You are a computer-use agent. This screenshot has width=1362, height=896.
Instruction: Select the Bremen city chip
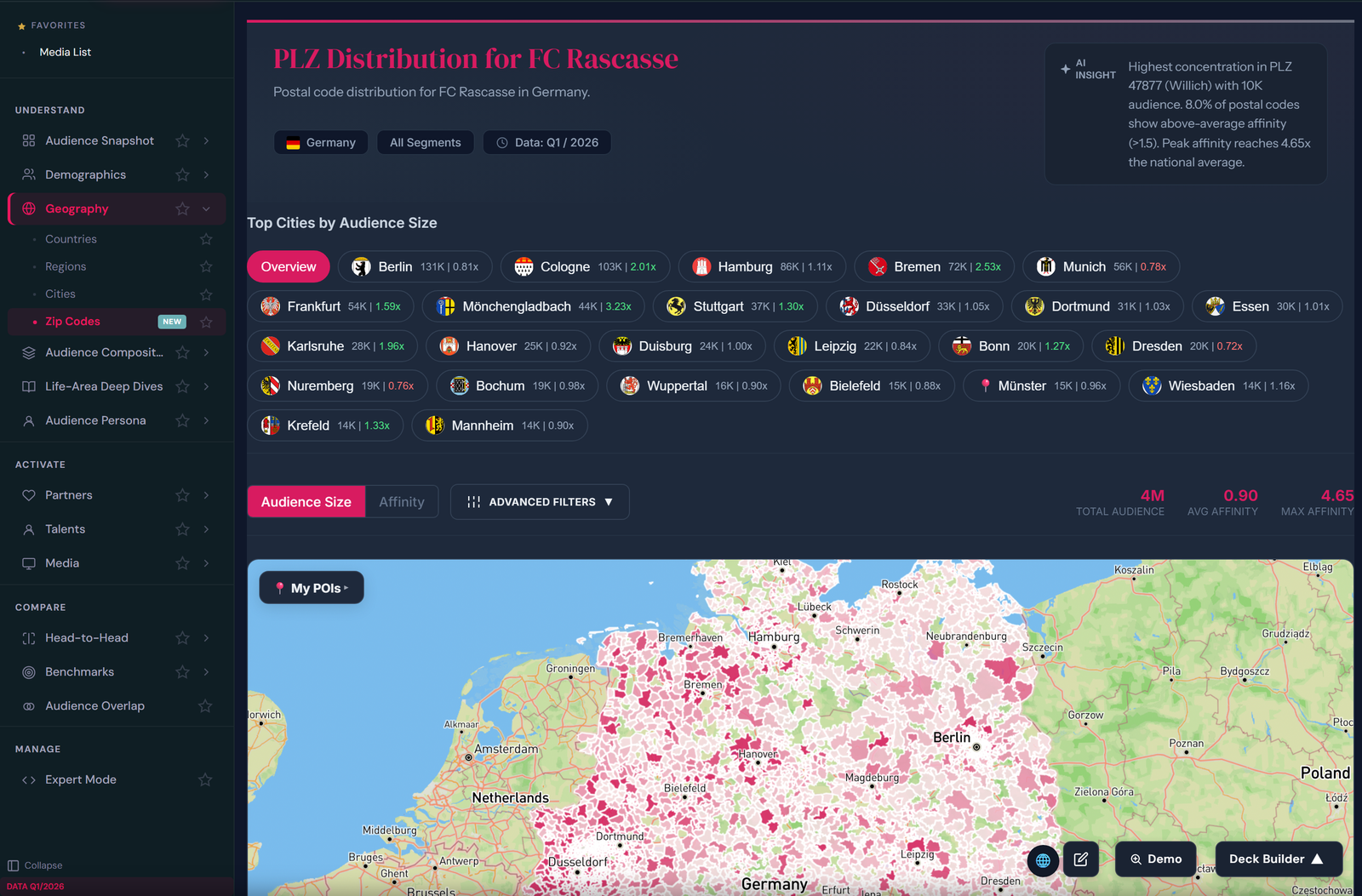click(934, 266)
